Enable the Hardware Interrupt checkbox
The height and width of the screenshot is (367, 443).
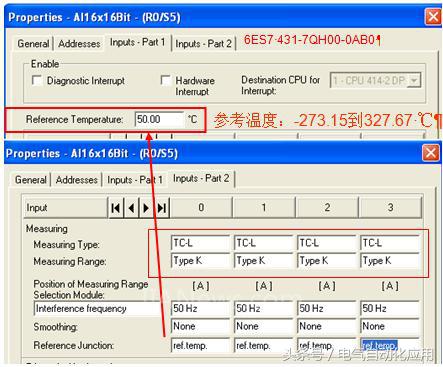coord(165,80)
